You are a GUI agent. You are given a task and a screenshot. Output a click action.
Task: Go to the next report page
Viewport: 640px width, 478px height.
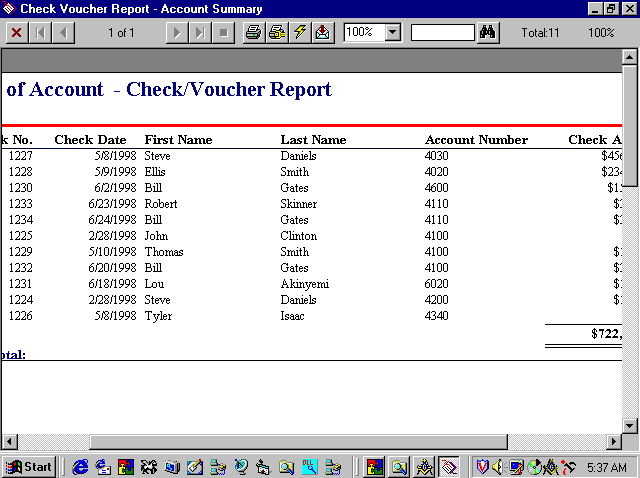[x=177, y=33]
